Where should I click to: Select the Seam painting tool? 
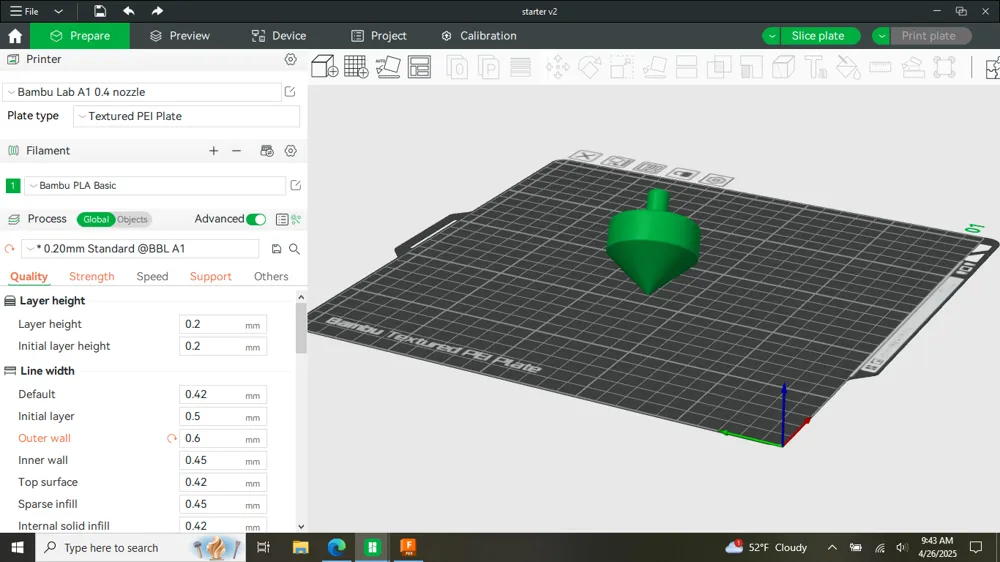pos(783,67)
